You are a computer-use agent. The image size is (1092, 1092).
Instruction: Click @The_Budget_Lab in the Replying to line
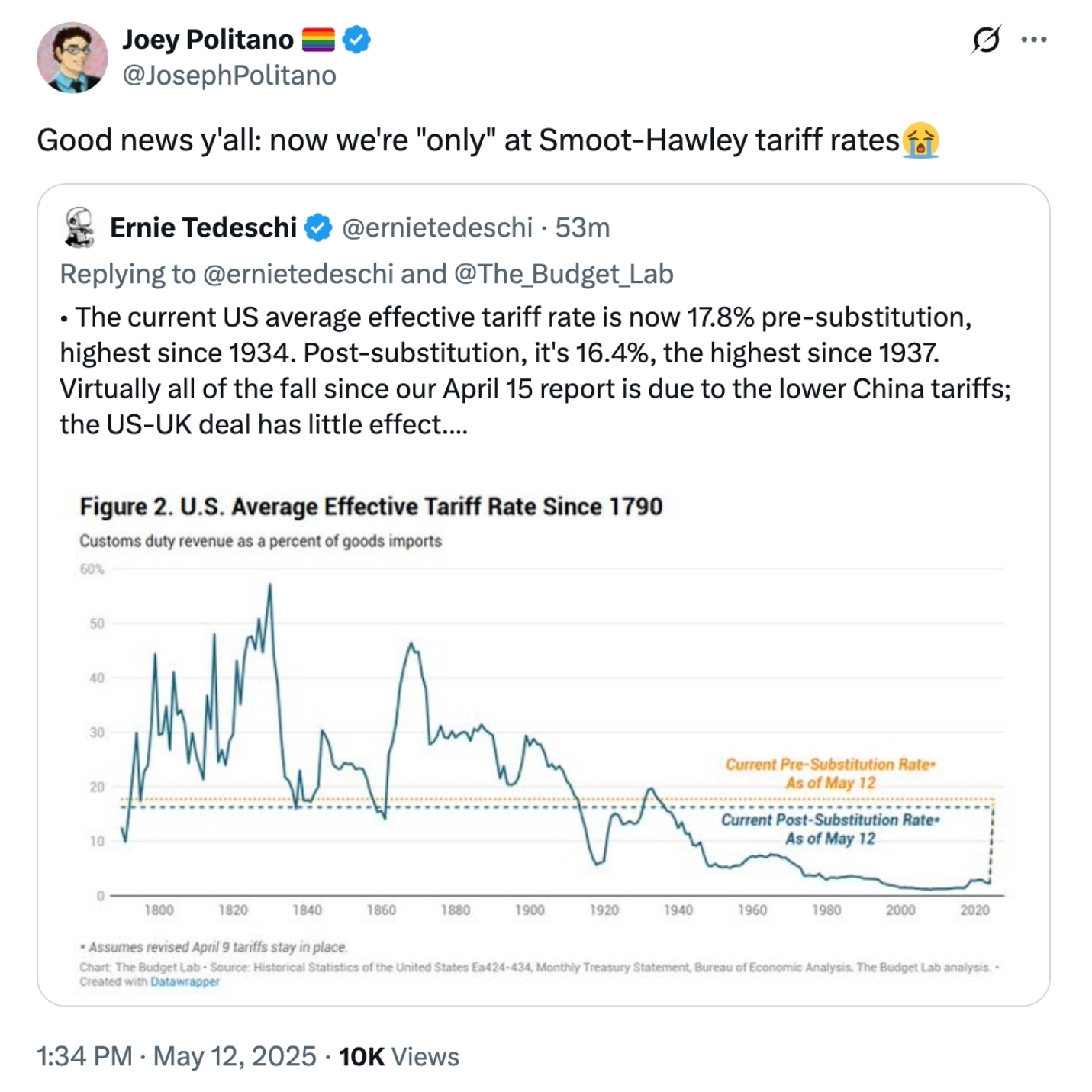click(563, 274)
